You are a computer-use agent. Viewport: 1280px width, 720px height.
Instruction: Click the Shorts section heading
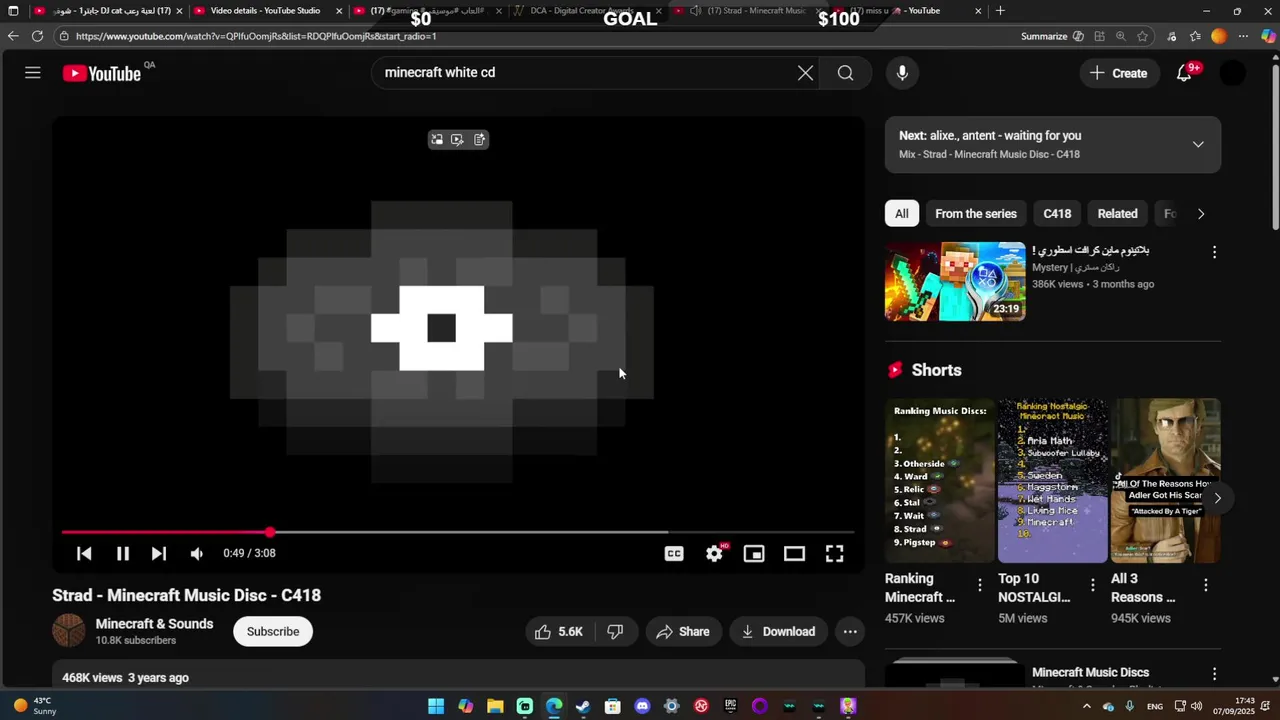[x=936, y=370]
